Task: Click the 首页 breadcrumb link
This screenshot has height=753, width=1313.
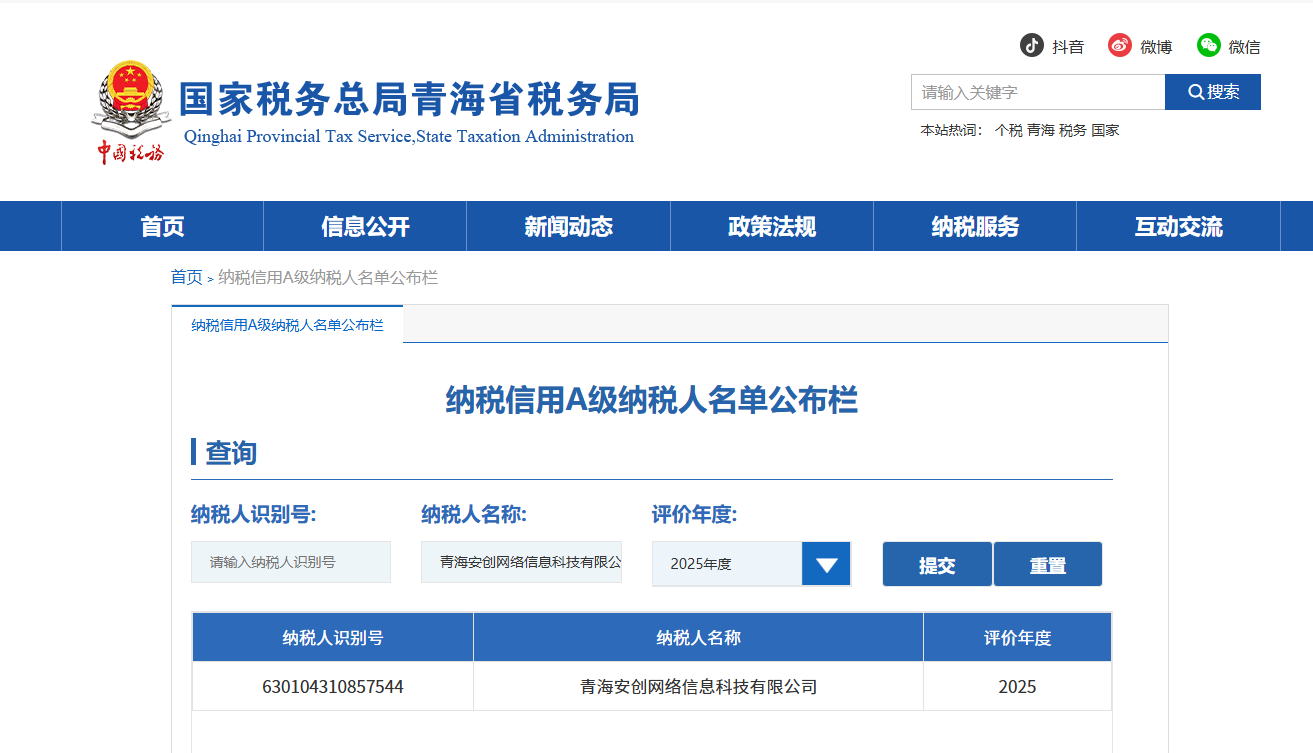Action: (186, 277)
